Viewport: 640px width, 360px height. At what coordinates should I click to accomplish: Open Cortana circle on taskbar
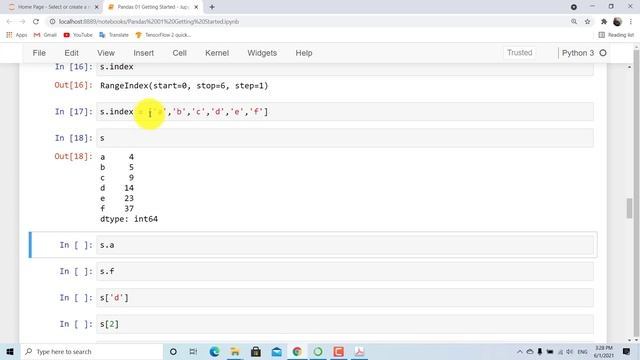coord(173,351)
